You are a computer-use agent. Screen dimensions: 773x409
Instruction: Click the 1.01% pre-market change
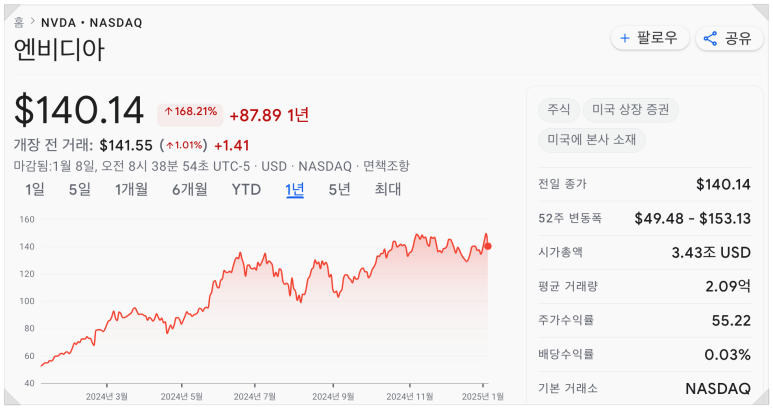tap(183, 145)
